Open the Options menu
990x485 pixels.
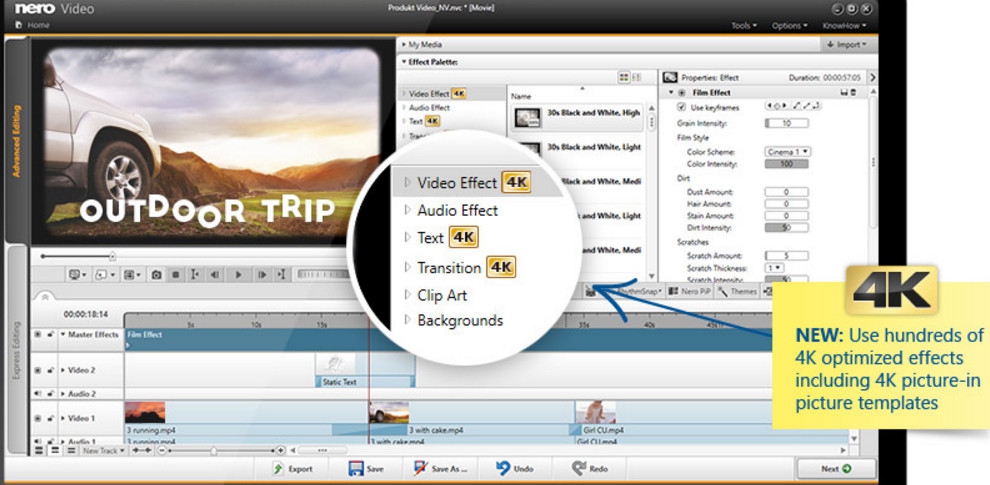click(789, 26)
